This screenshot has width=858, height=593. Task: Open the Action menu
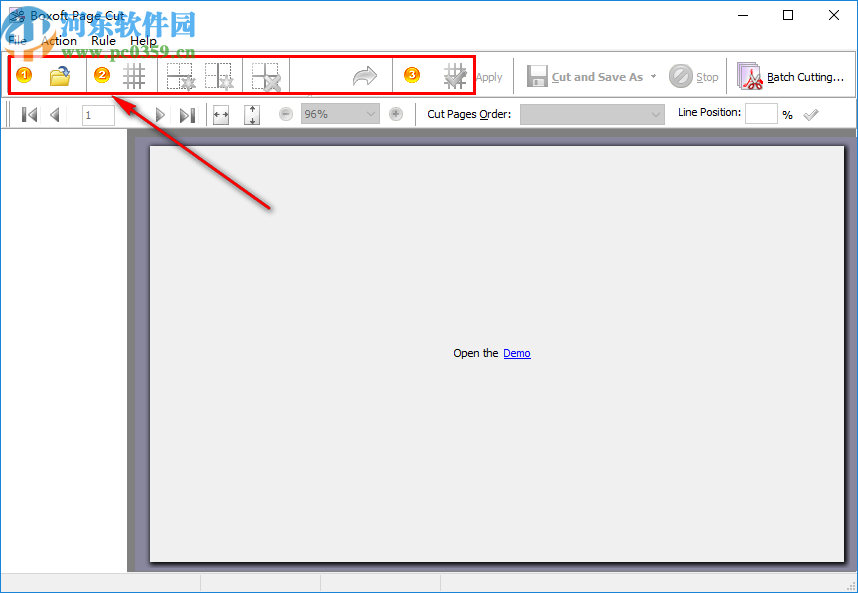pos(59,41)
